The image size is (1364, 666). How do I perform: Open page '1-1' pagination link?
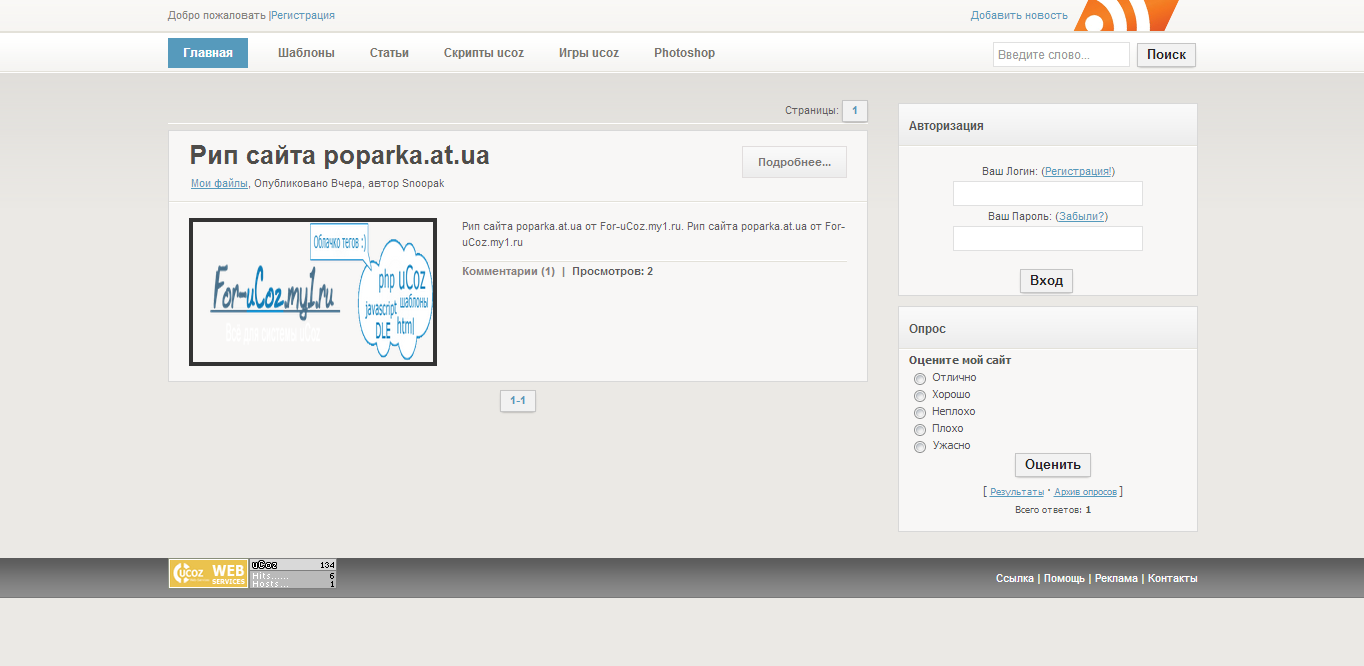click(x=517, y=400)
